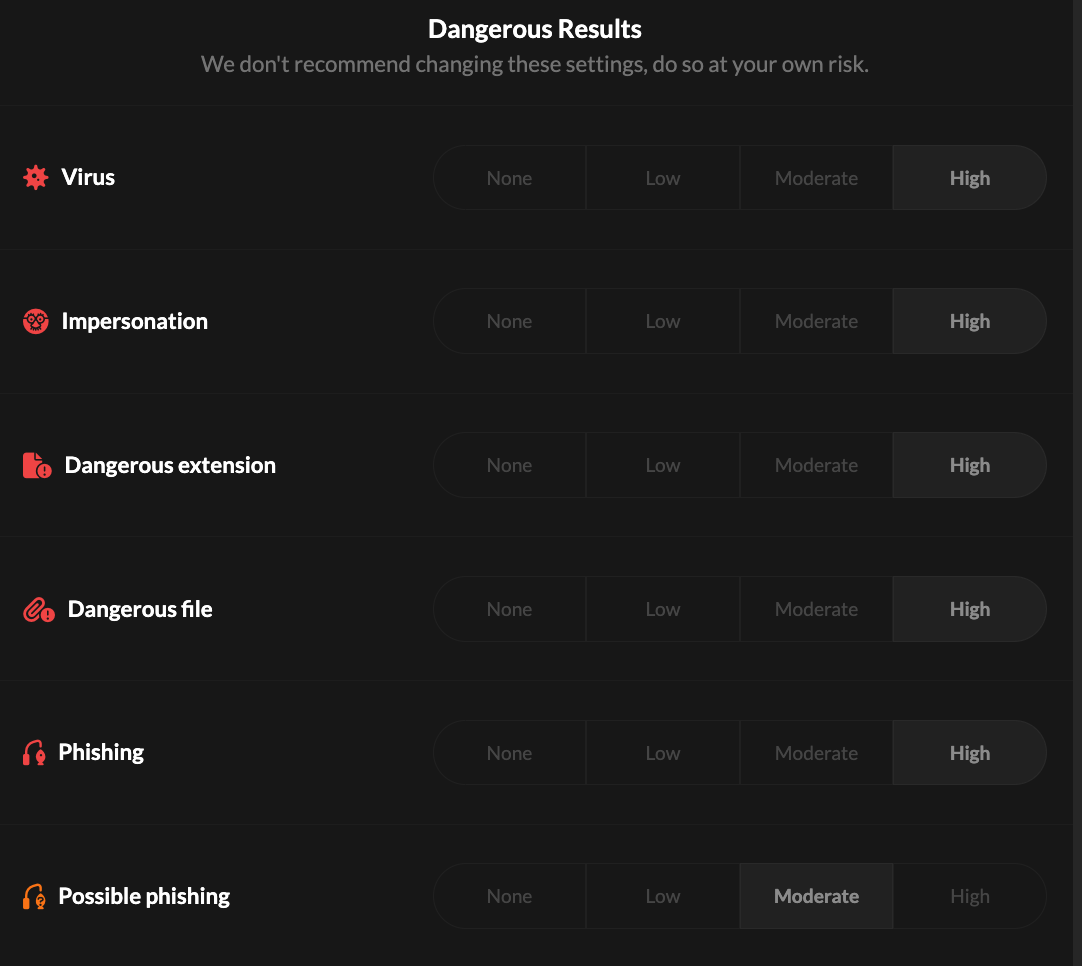Choose High for Dangerous file

click(x=969, y=609)
